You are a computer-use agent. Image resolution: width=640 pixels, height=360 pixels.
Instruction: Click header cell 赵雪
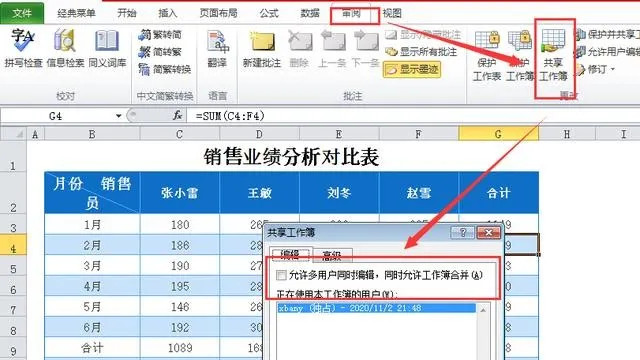(419, 193)
